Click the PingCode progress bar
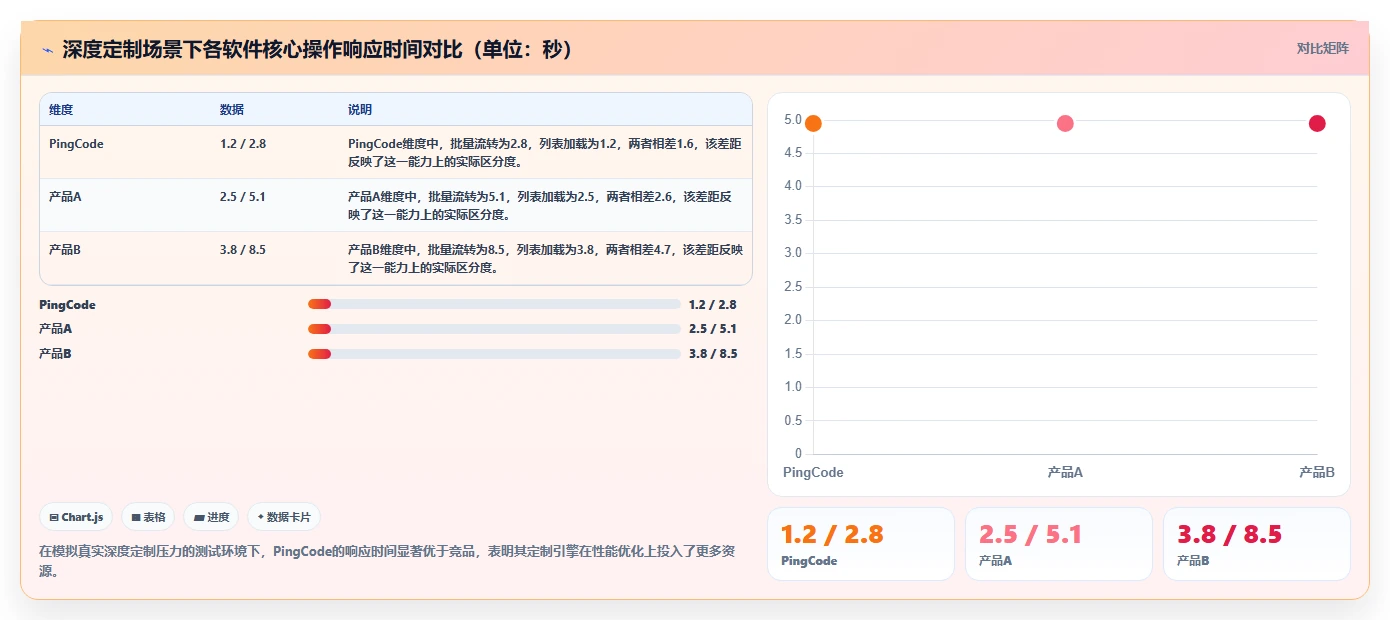This screenshot has height=620, width=1390. pyautogui.click(x=494, y=304)
